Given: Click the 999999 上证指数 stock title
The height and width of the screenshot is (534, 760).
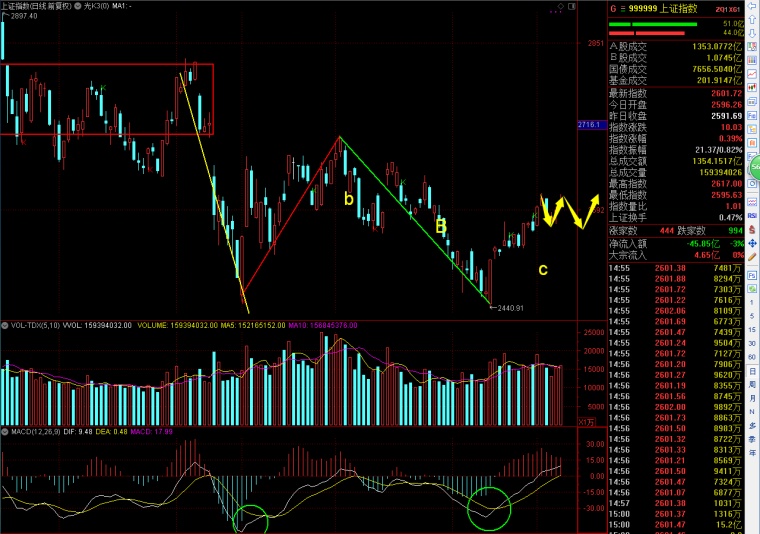Looking at the screenshot, I should (660, 8).
